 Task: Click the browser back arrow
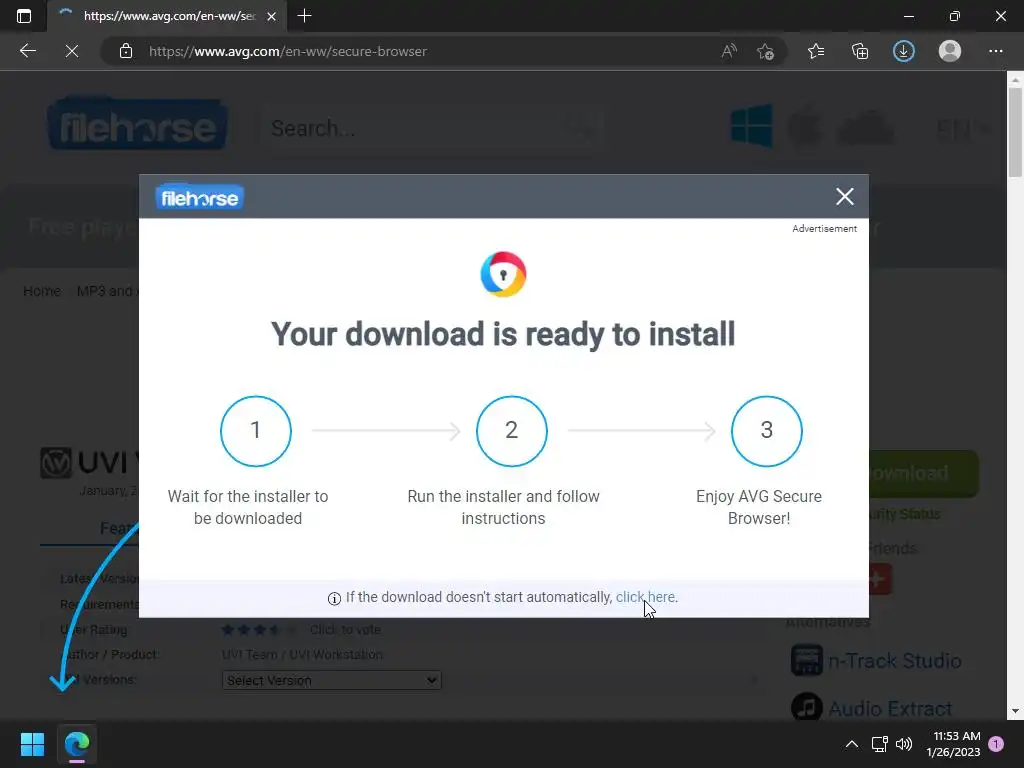point(27,51)
